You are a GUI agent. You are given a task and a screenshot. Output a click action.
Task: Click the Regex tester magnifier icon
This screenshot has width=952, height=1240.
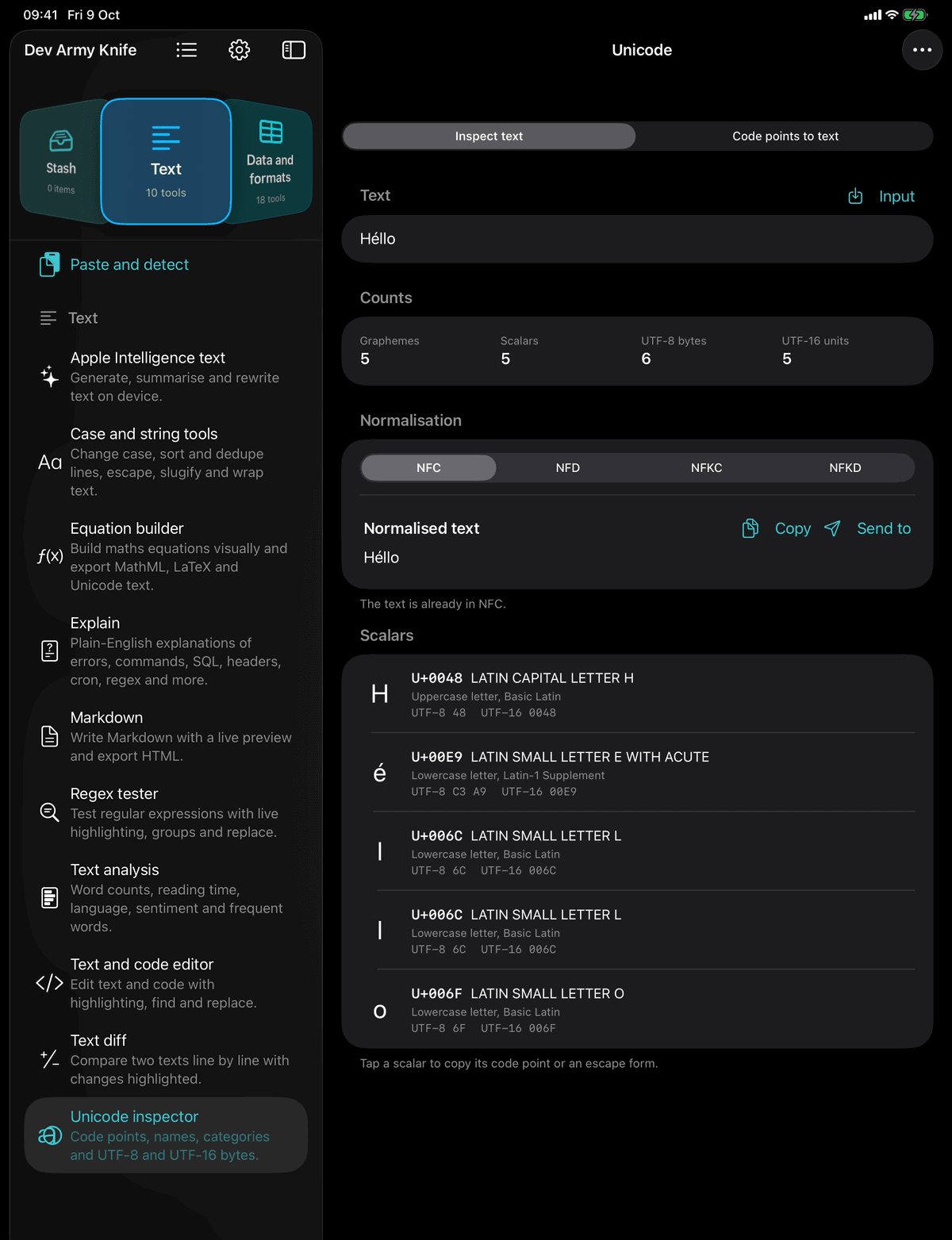click(49, 812)
